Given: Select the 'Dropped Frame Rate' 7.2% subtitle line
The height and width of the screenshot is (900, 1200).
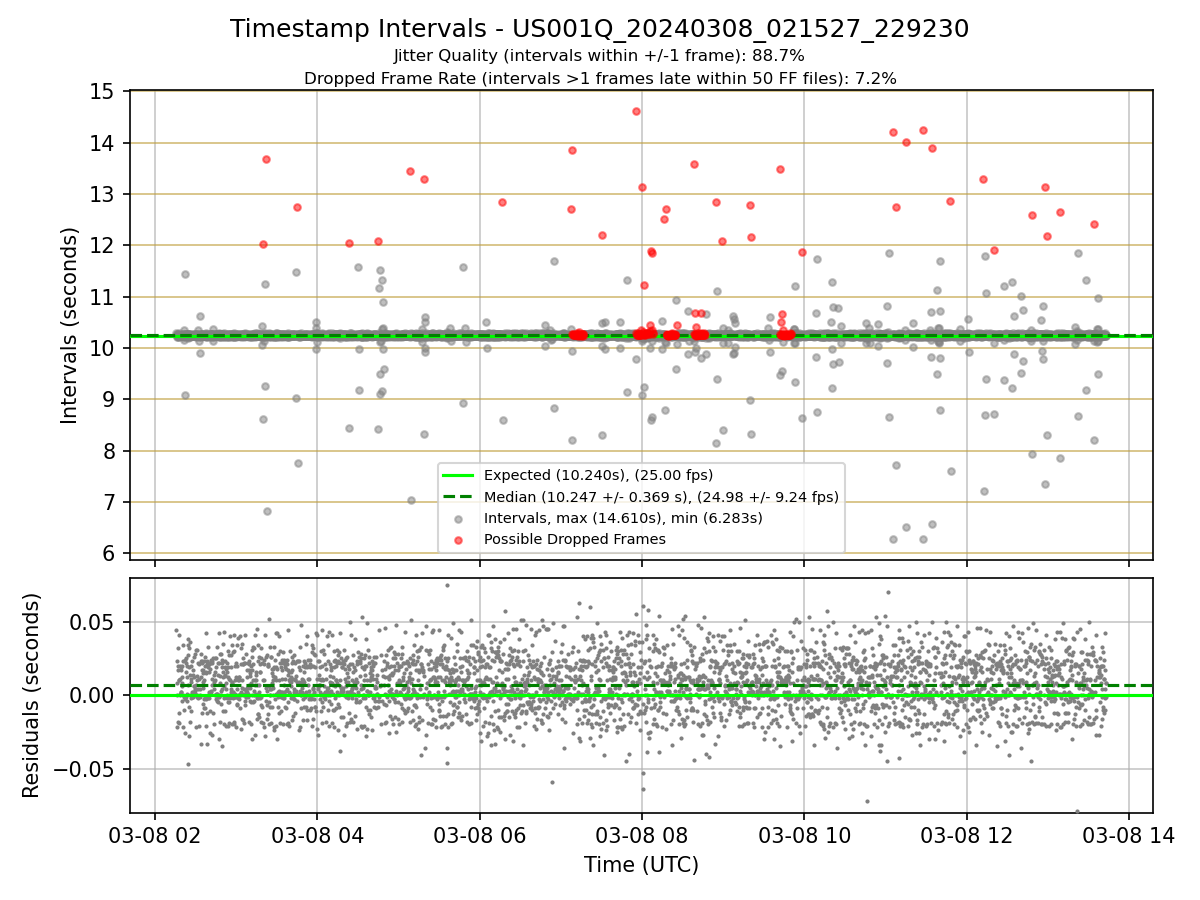Looking at the screenshot, I should tap(599, 78).
